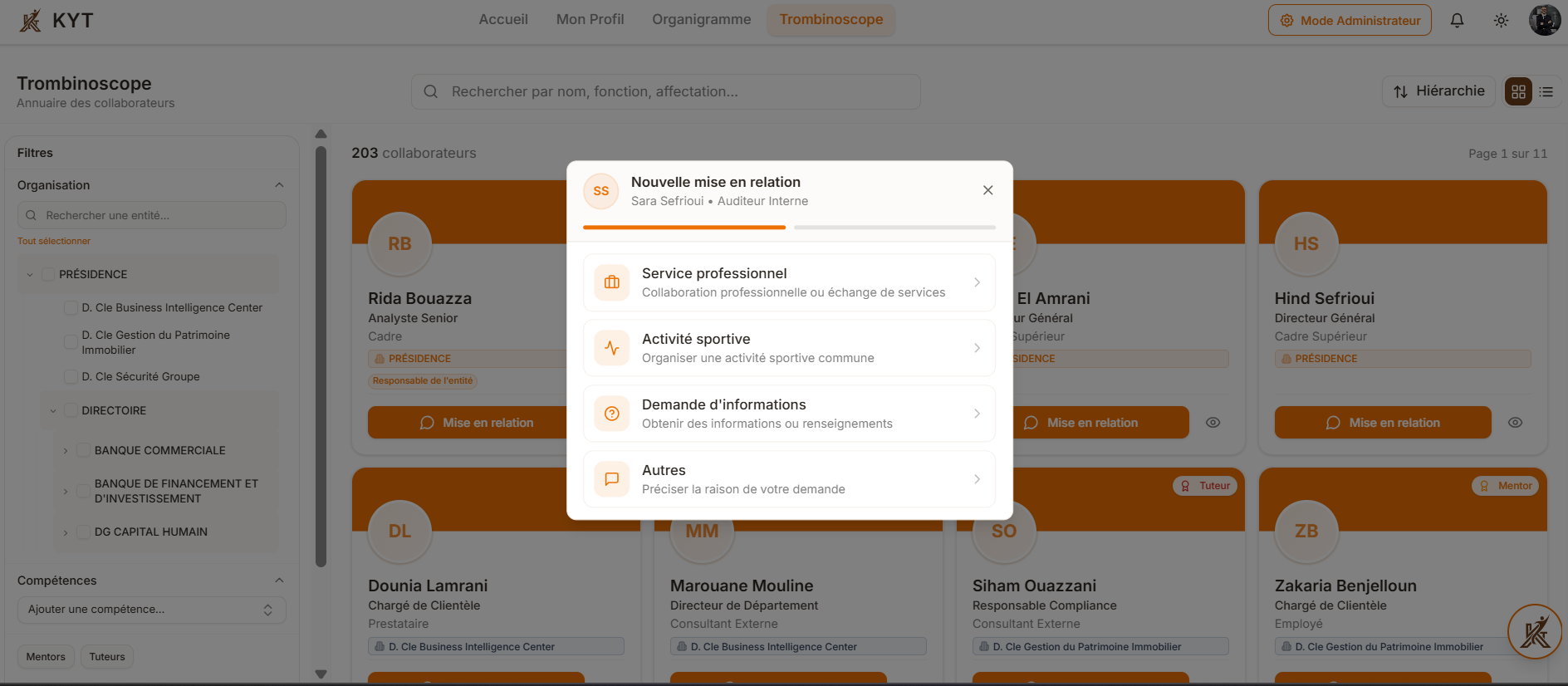Focus the Rechercher par nom search field
Image resolution: width=1568 pixels, height=686 pixels.
coord(666,91)
